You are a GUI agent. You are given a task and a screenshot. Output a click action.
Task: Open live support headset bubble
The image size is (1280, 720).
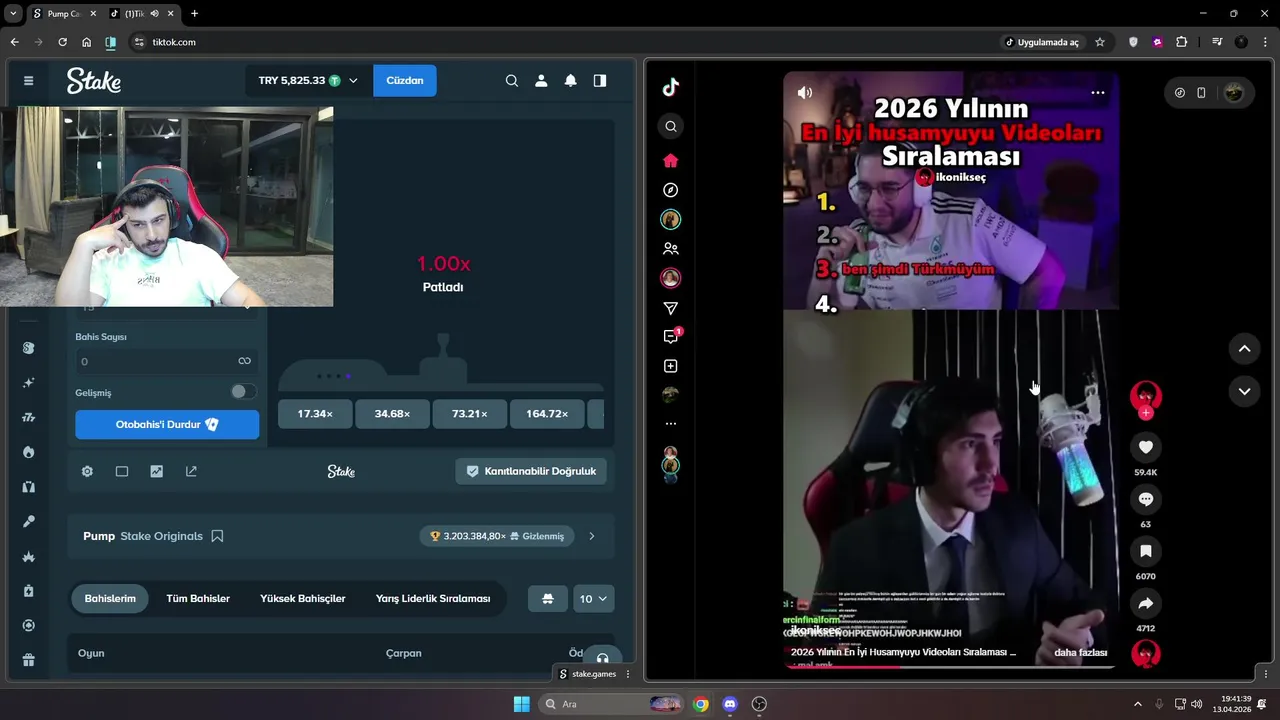point(602,658)
